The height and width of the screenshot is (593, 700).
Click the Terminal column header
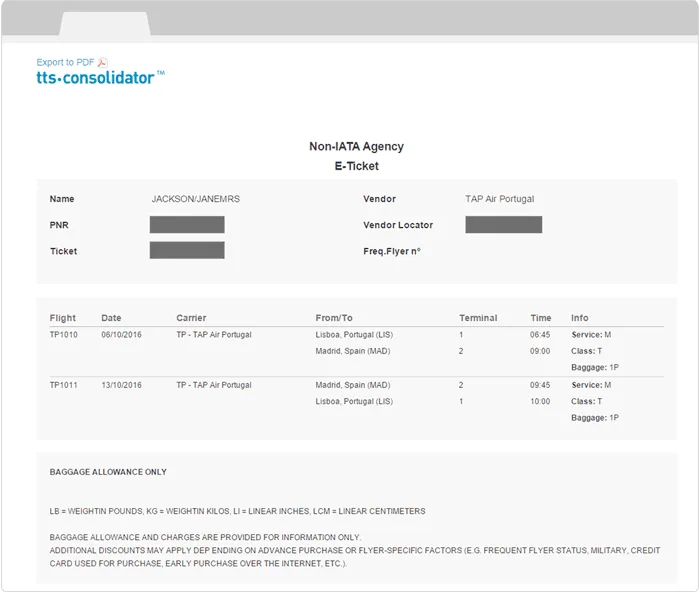tap(478, 318)
